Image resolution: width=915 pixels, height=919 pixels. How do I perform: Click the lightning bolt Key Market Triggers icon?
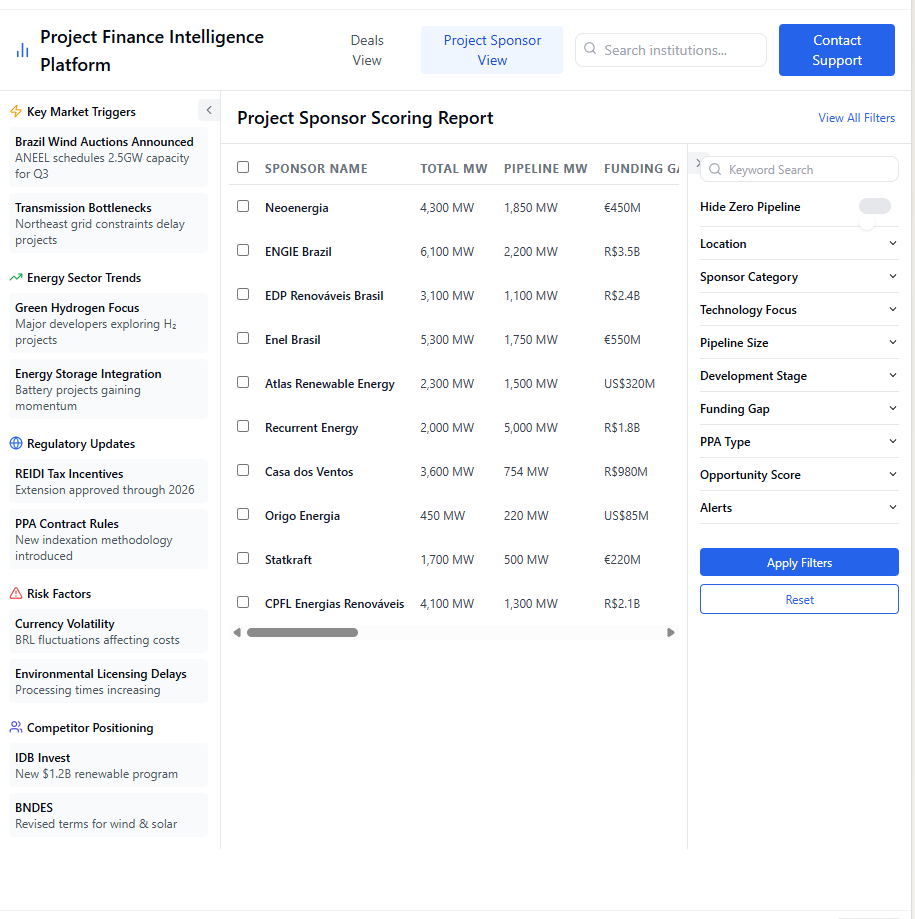[16, 112]
